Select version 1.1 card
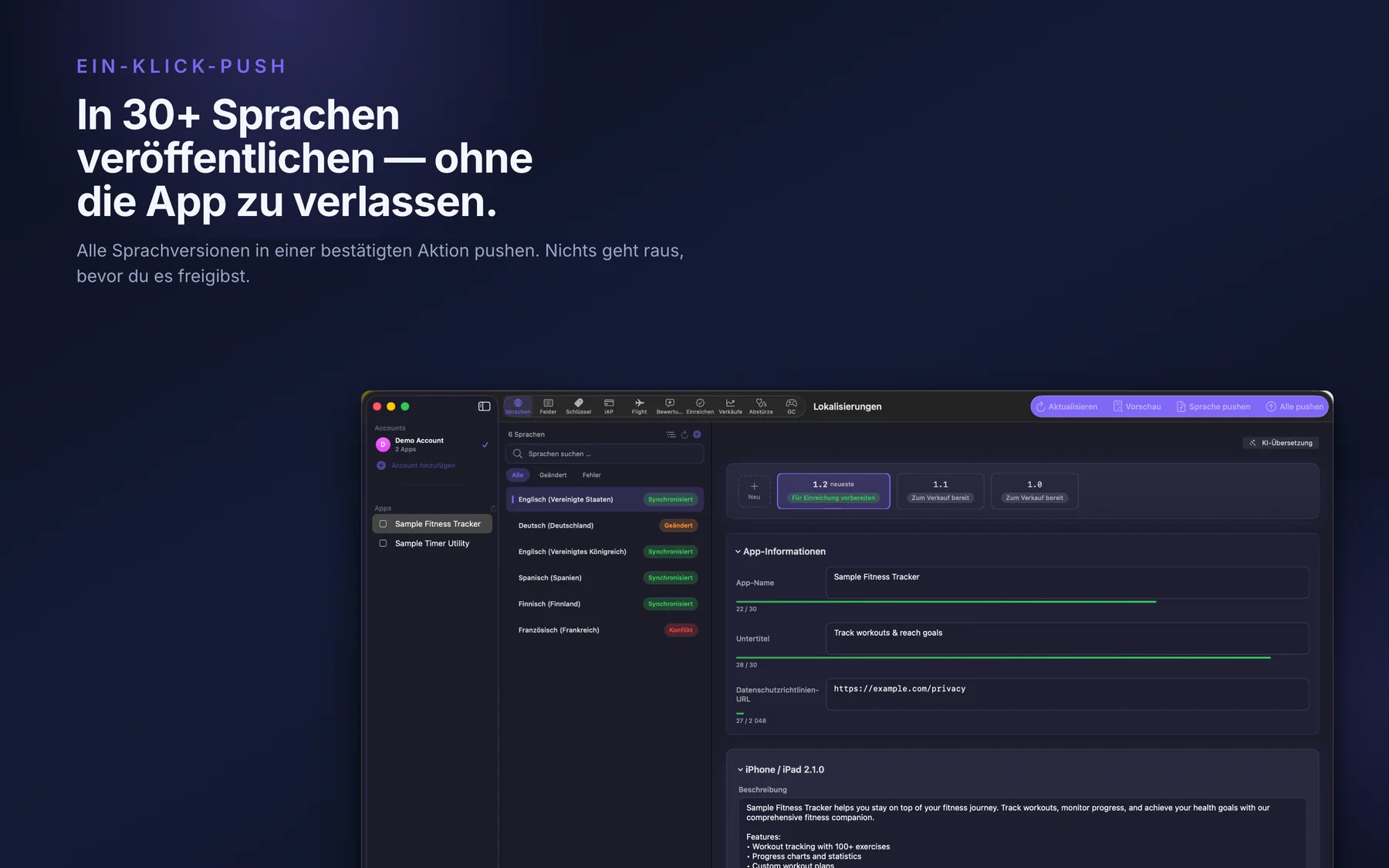Image resolution: width=1389 pixels, height=868 pixels. pos(940,491)
